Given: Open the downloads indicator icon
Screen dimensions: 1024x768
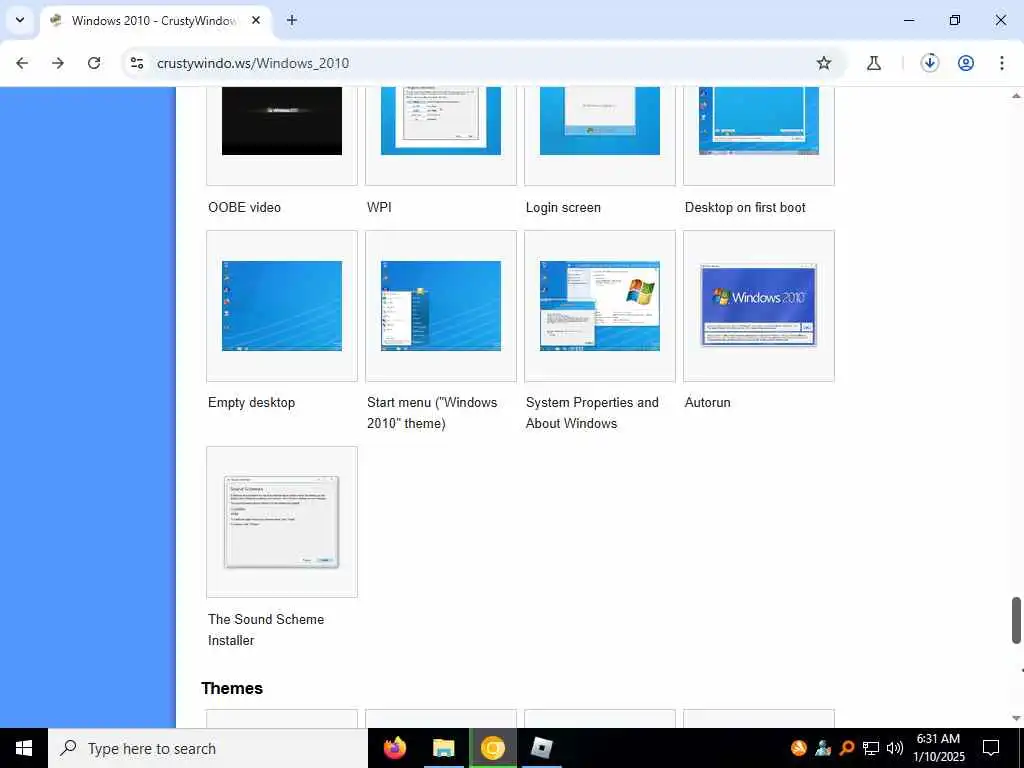Looking at the screenshot, I should pyautogui.click(x=929, y=63).
